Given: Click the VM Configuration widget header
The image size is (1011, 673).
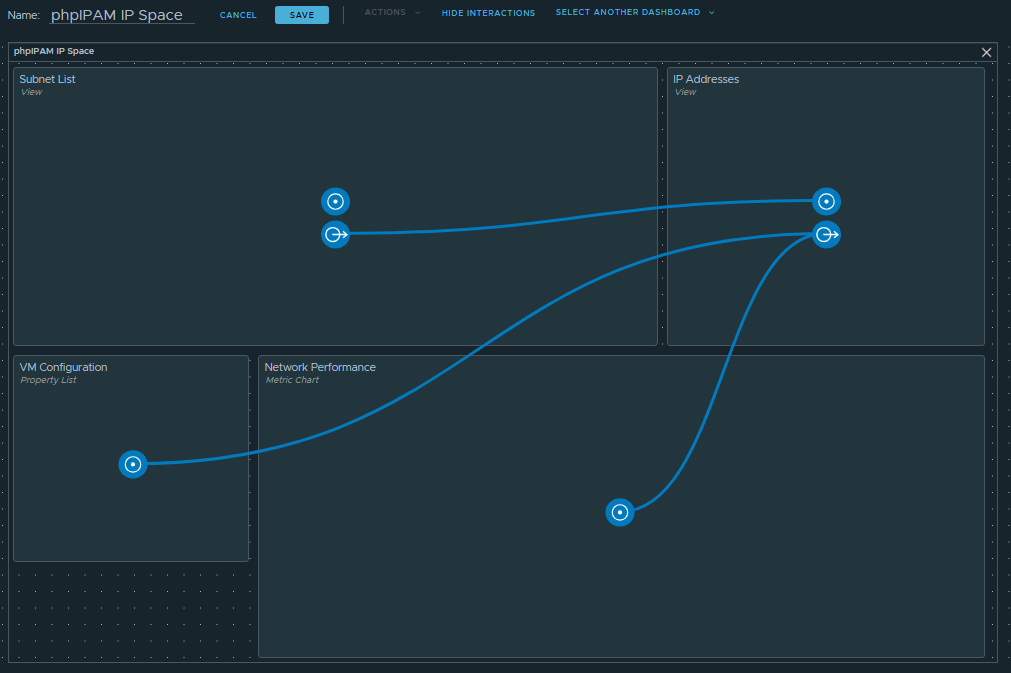Looking at the screenshot, I should [x=63, y=367].
